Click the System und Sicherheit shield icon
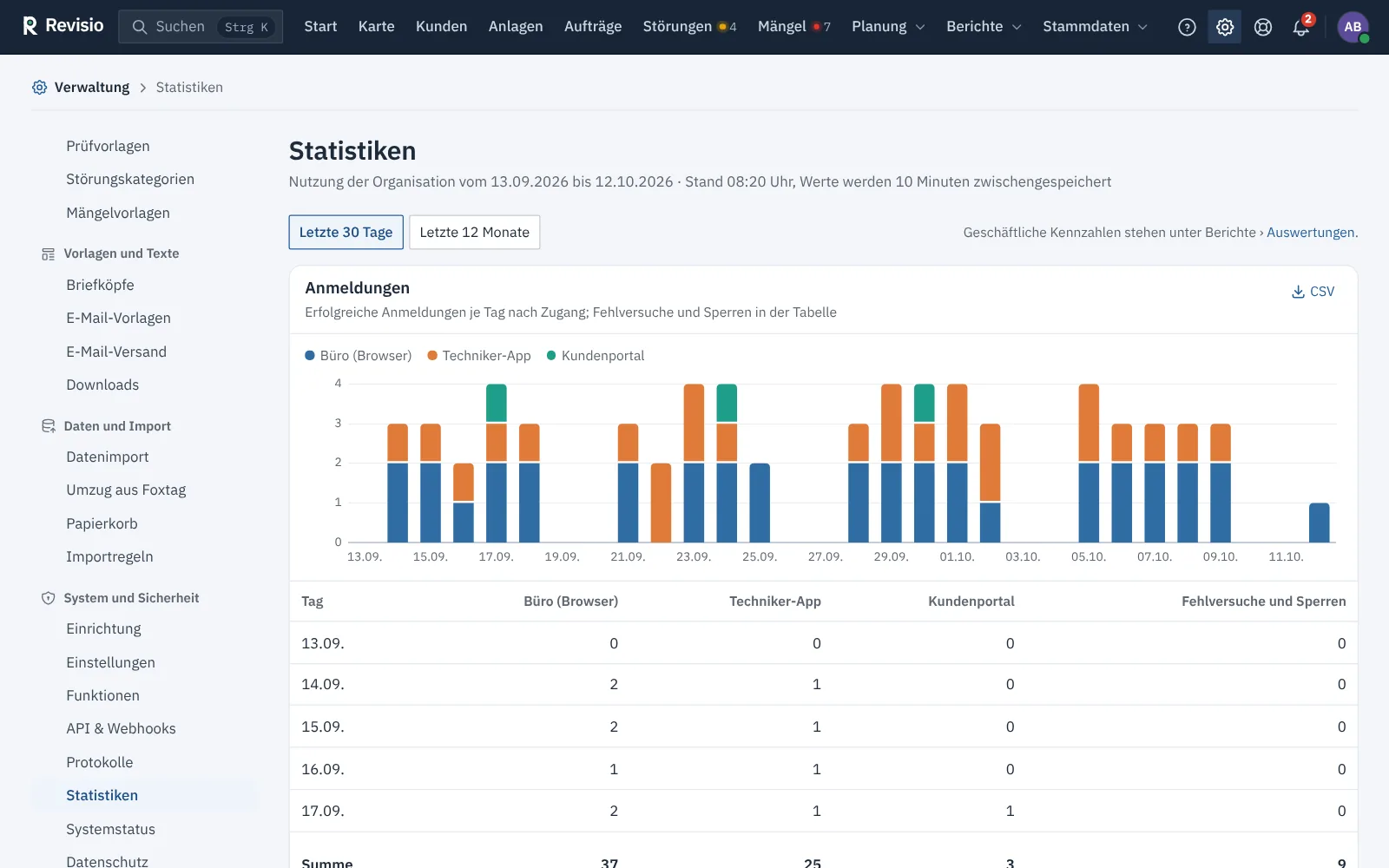The height and width of the screenshot is (868, 1389). tap(49, 598)
